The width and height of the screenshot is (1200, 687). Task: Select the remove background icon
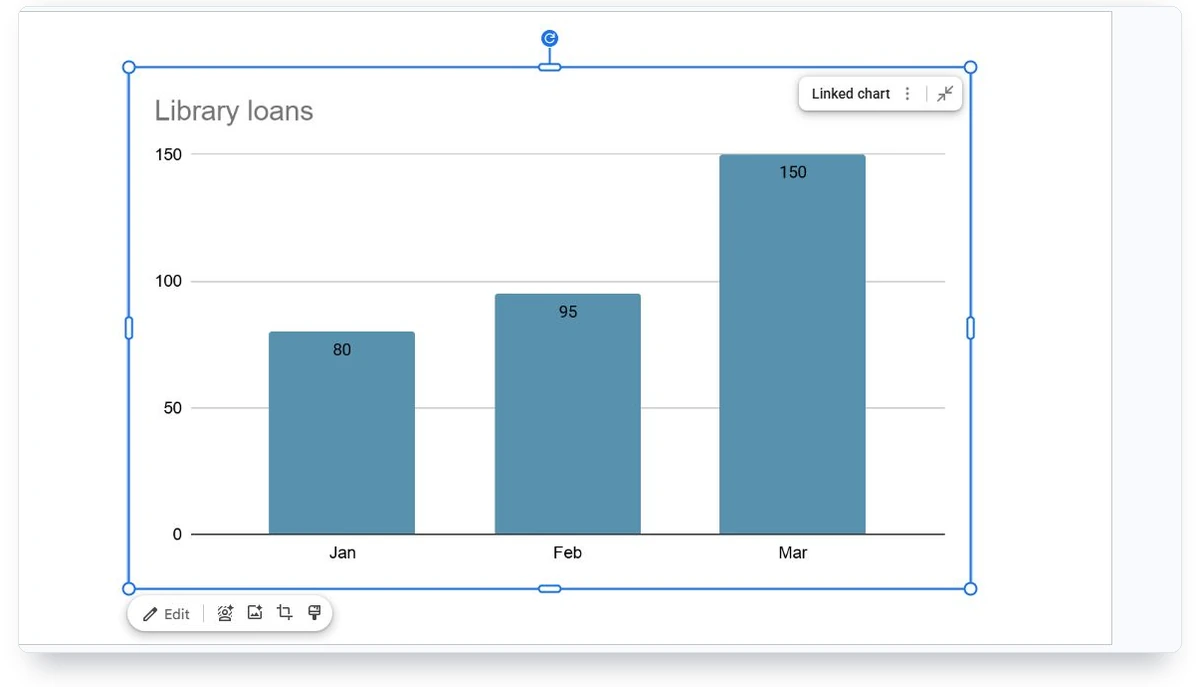click(225, 614)
